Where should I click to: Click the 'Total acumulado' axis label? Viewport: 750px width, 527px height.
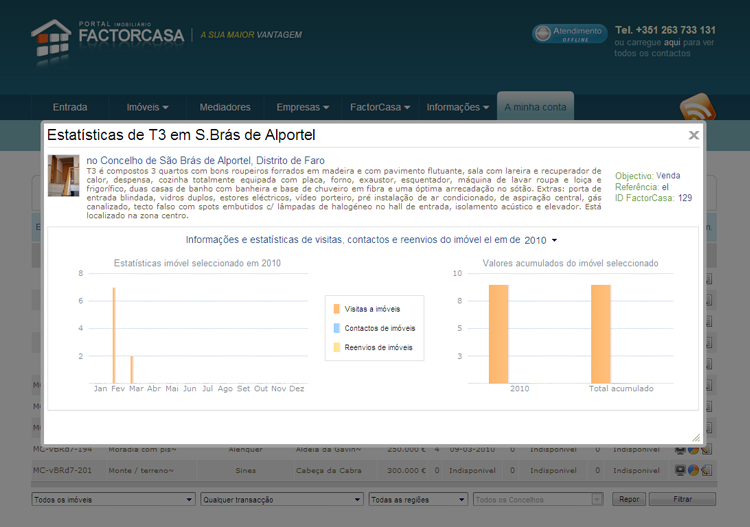[621, 388]
